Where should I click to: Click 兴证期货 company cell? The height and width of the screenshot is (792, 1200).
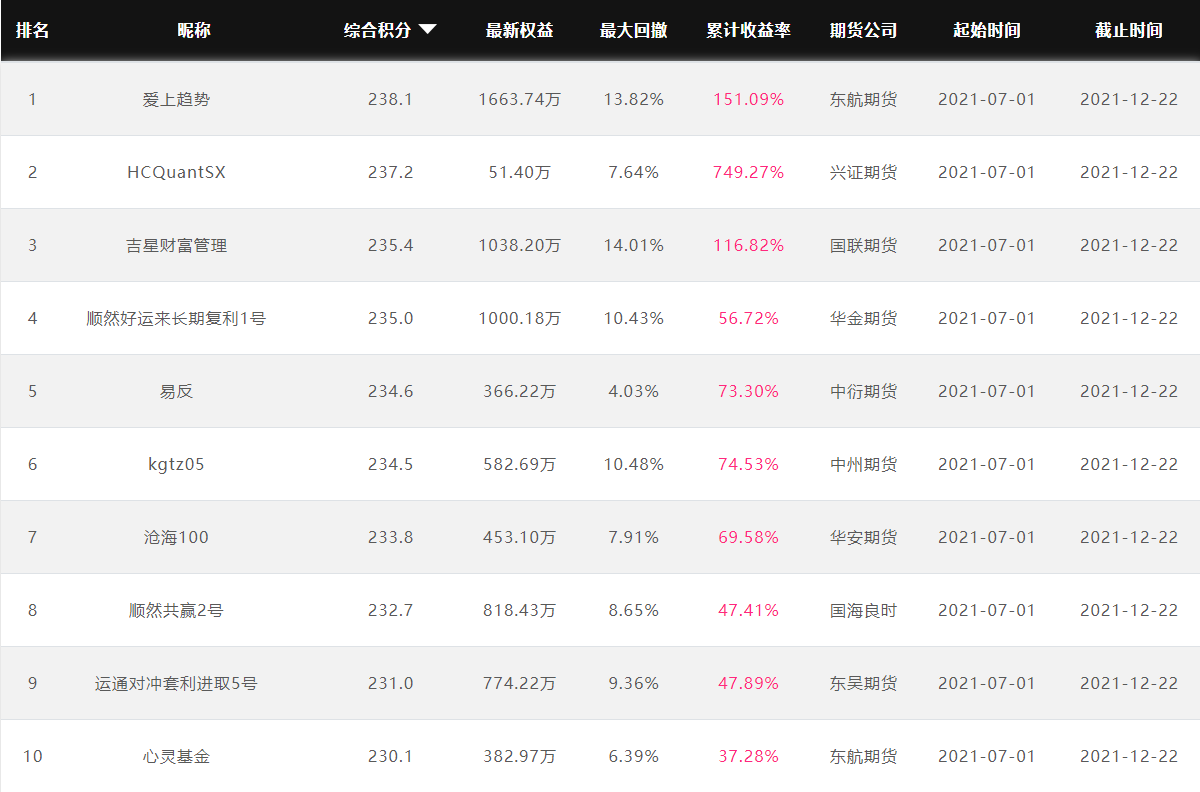[863, 172]
